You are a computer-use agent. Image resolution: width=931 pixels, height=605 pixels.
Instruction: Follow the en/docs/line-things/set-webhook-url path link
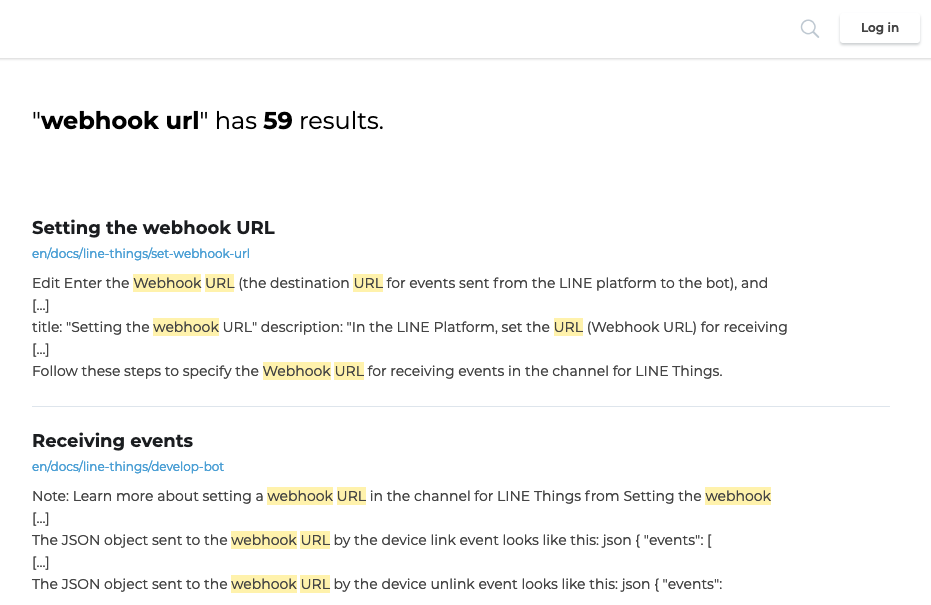[141, 254]
